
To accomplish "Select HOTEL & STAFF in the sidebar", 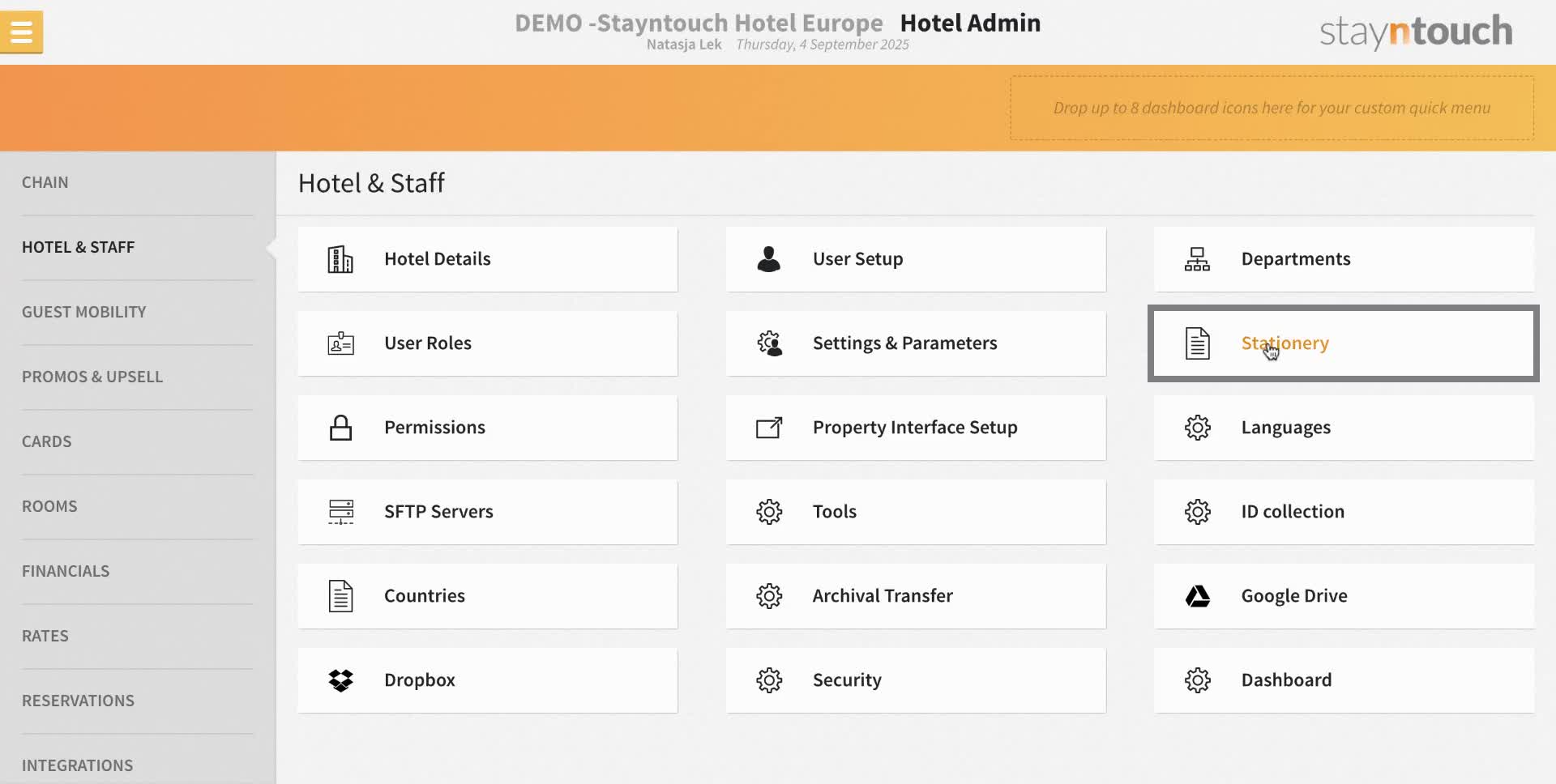I will 79,248.
